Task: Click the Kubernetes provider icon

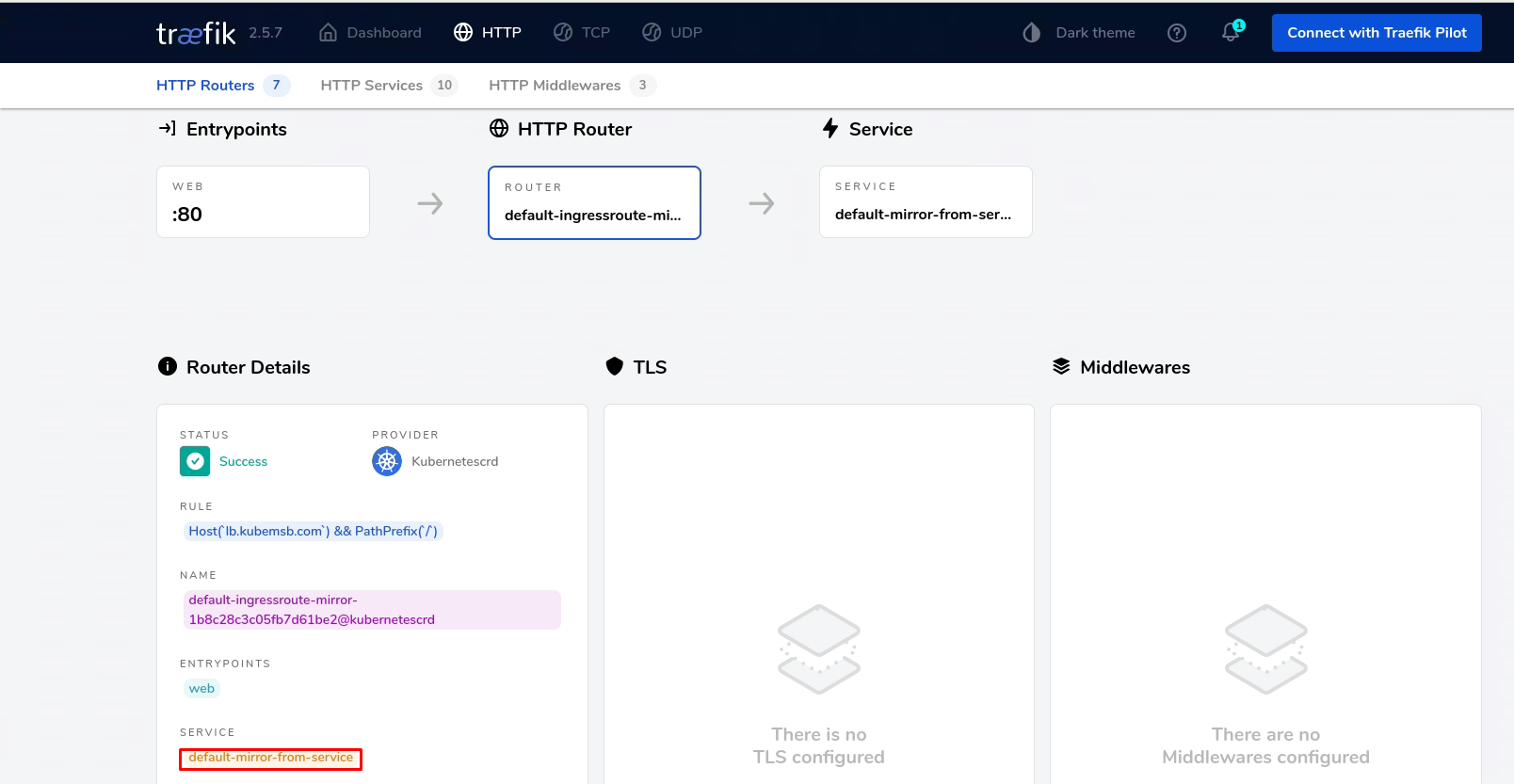Action: click(x=387, y=461)
